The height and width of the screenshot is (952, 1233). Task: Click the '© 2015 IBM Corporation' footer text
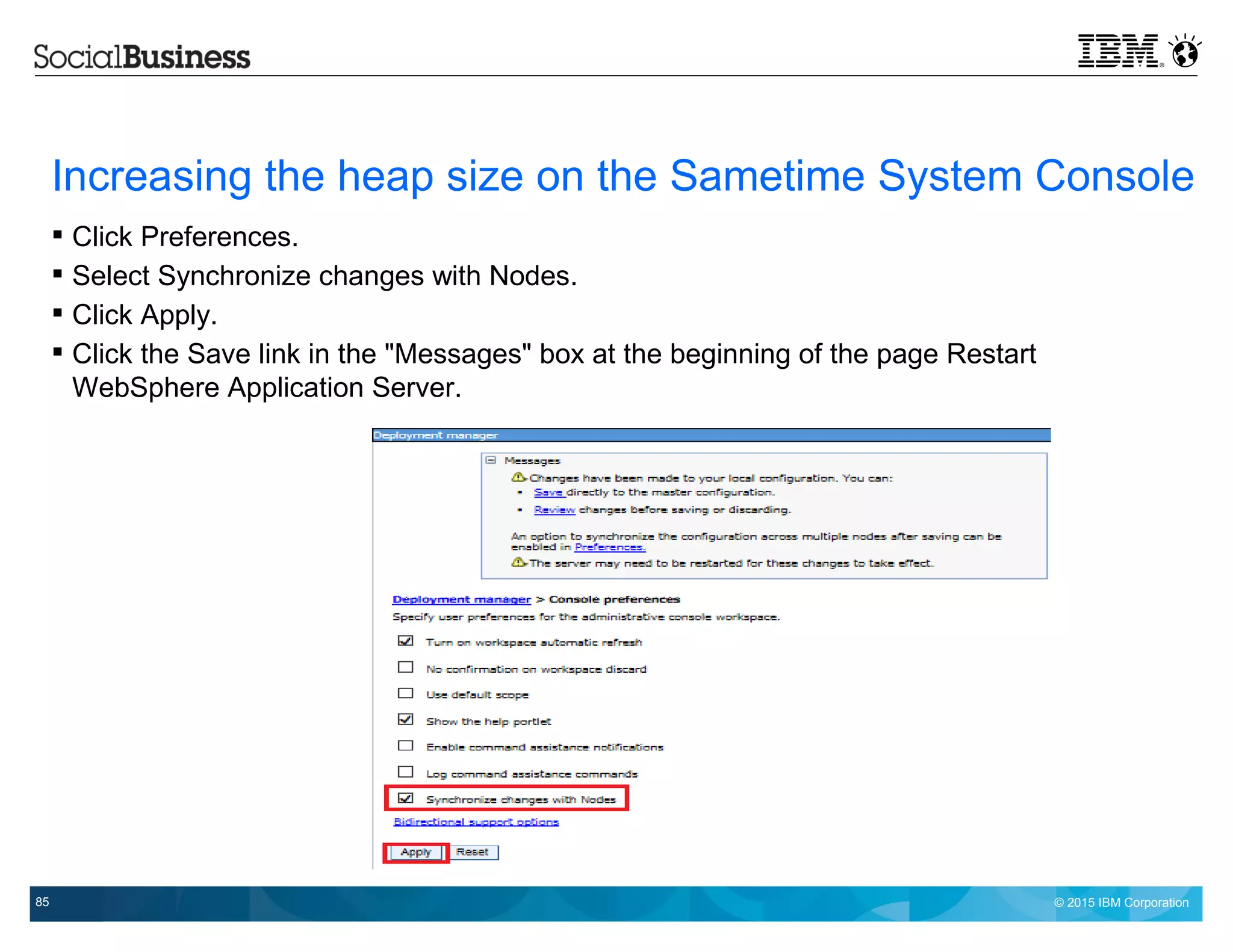1121,903
